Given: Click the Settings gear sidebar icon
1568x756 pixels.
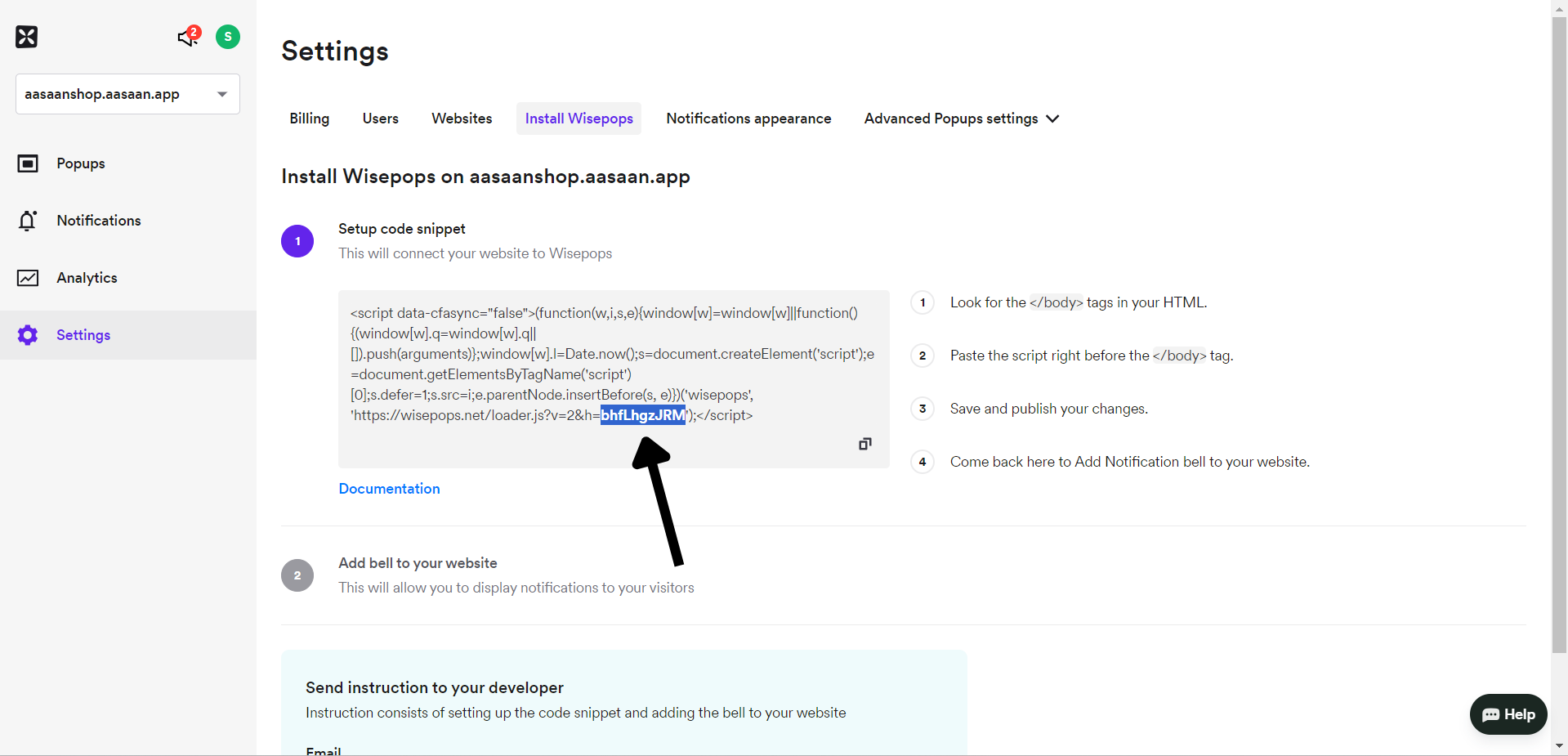Looking at the screenshot, I should [x=28, y=335].
